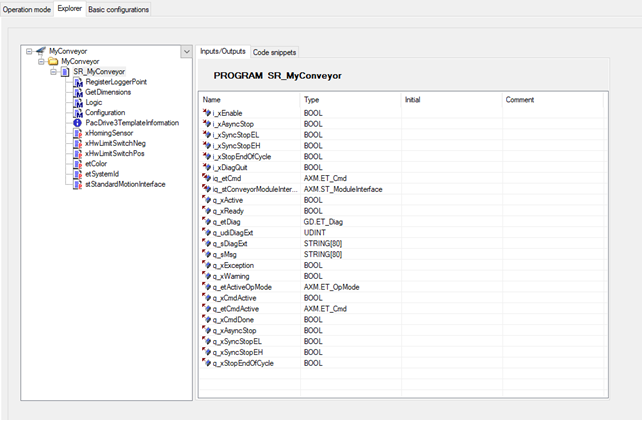Click the Name column header

click(x=212, y=100)
